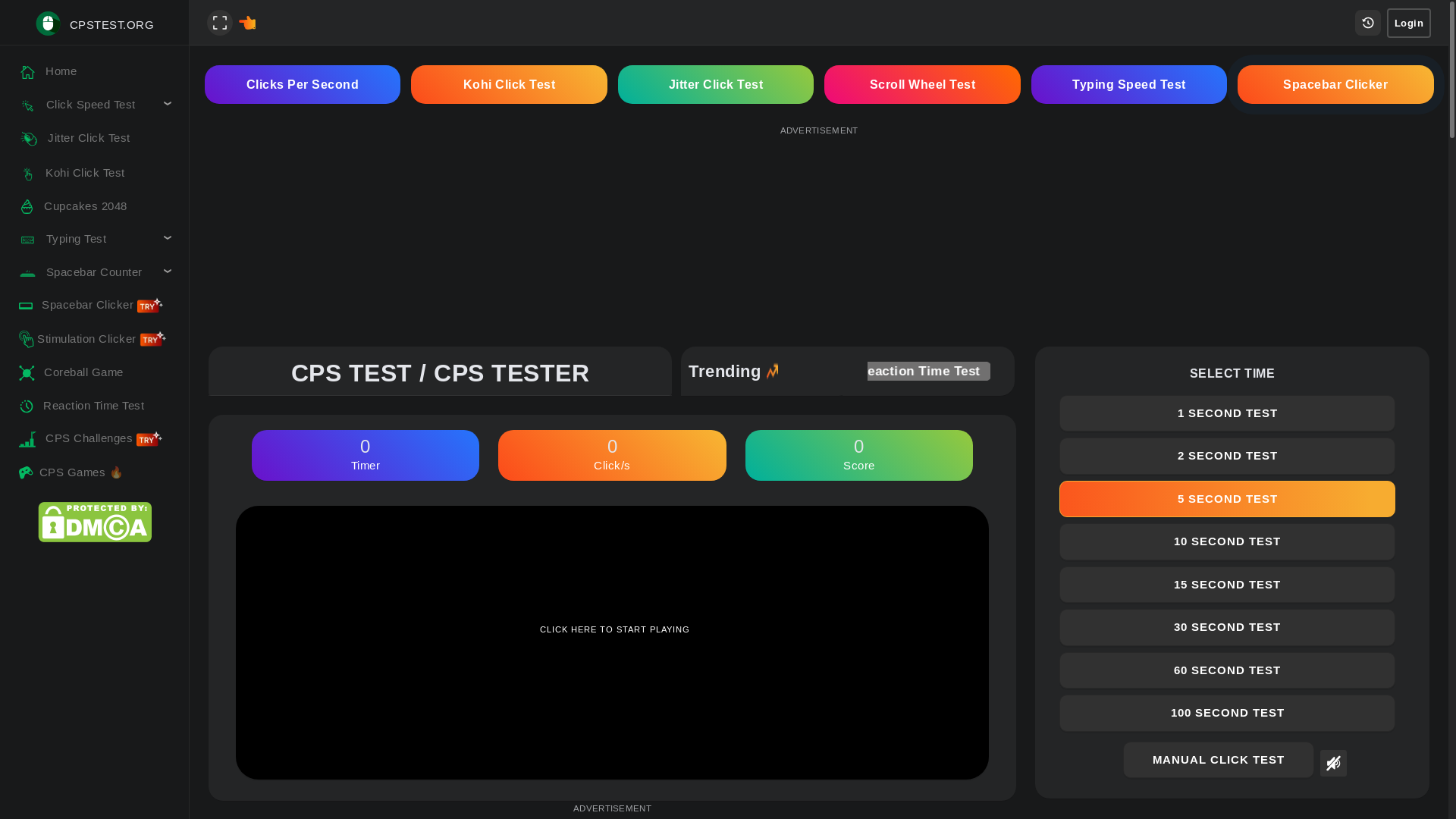Select the 1 SECOND TEST option
Image resolution: width=1456 pixels, height=819 pixels.
pyautogui.click(x=1227, y=413)
